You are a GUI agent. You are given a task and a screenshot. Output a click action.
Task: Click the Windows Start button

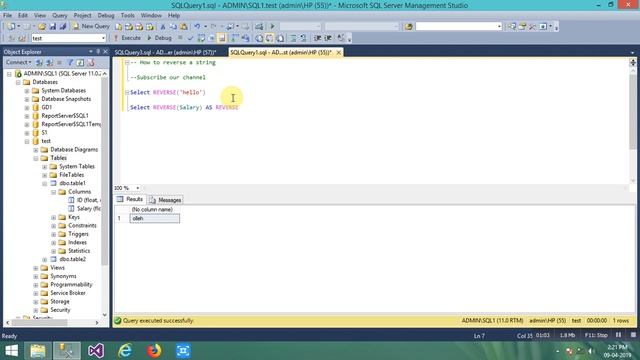11,351
